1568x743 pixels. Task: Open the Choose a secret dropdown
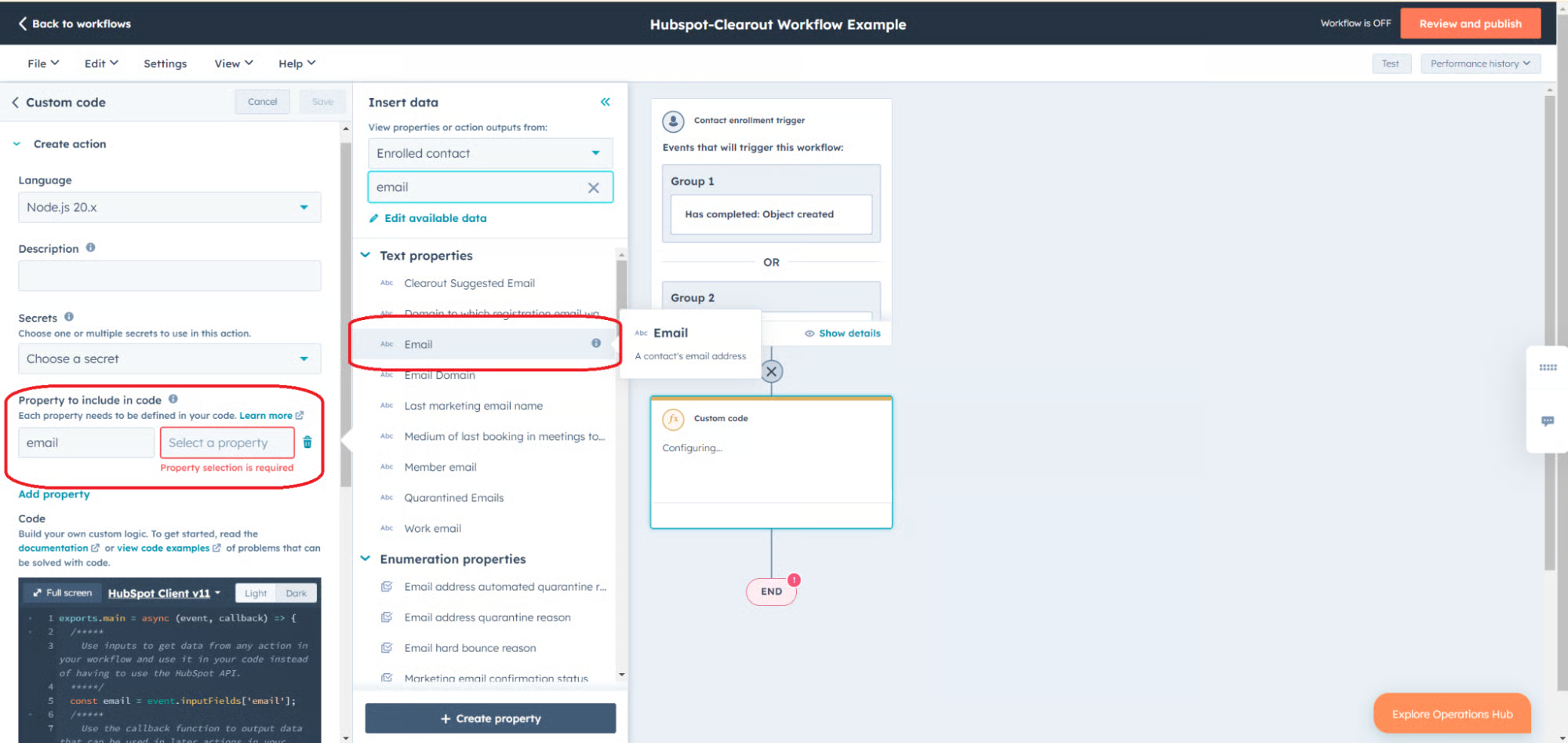coord(169,358)
